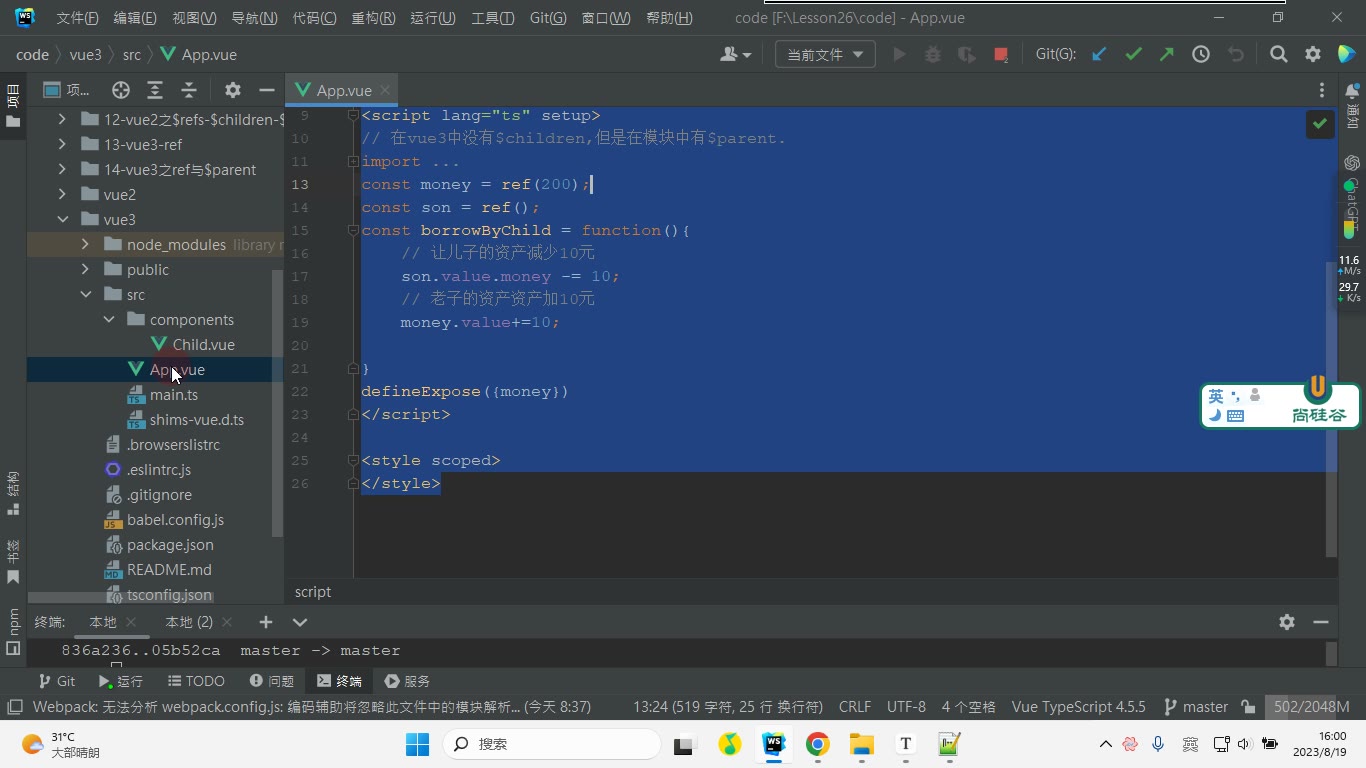The image size is (1366, 768).
Task: Open the 当前文件 run configuration dropdown
Action: tap(825, 55)
